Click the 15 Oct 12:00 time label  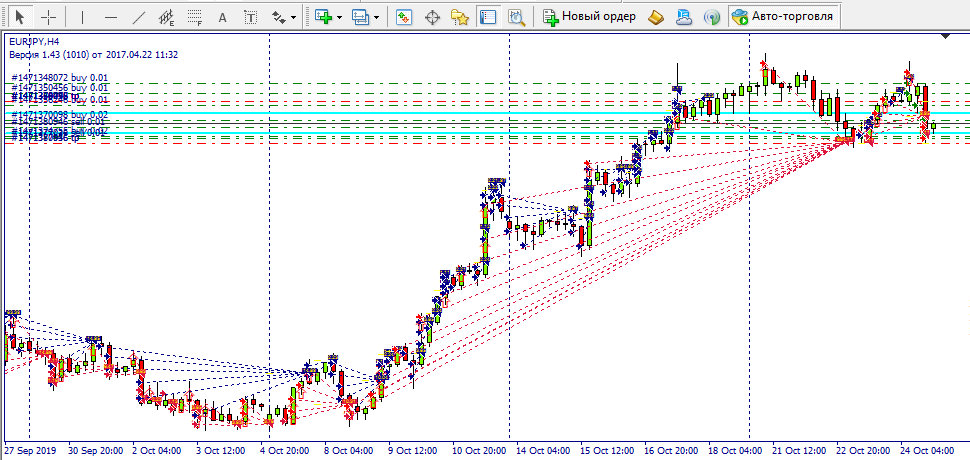point(607,450)
